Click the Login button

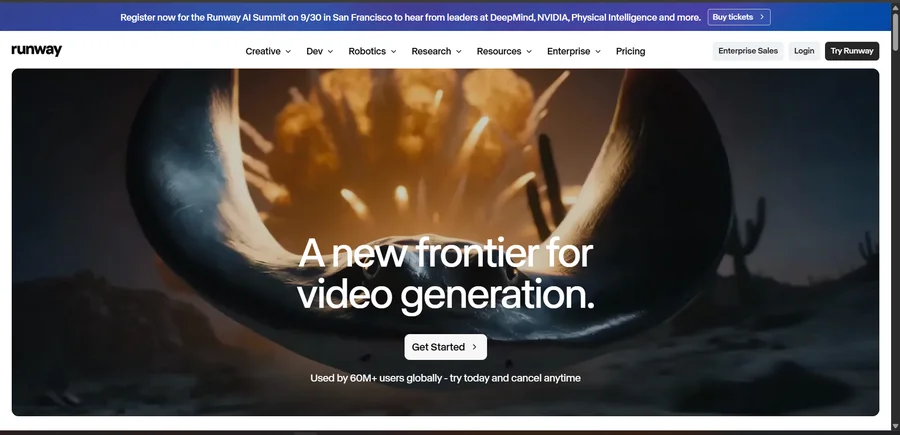[x=804, y=51]
